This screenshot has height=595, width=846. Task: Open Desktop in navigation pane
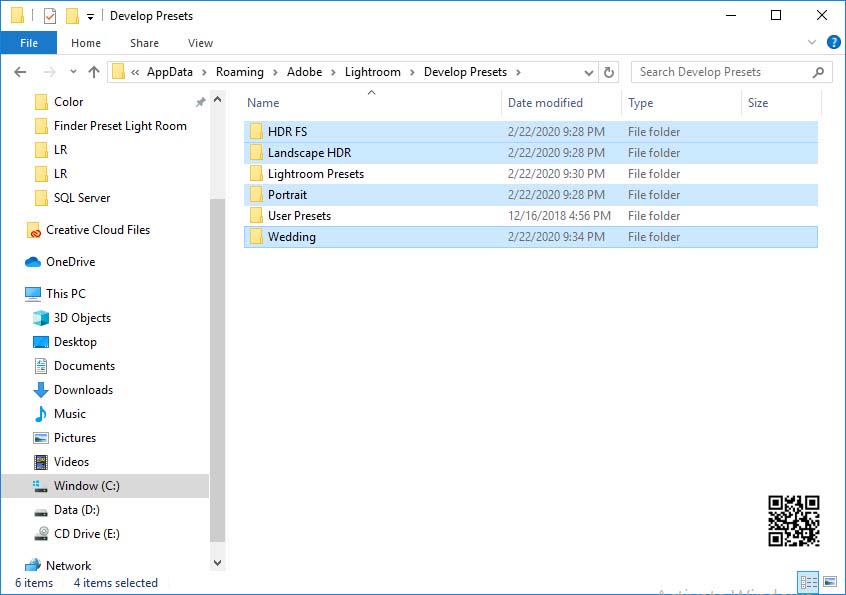75,341
